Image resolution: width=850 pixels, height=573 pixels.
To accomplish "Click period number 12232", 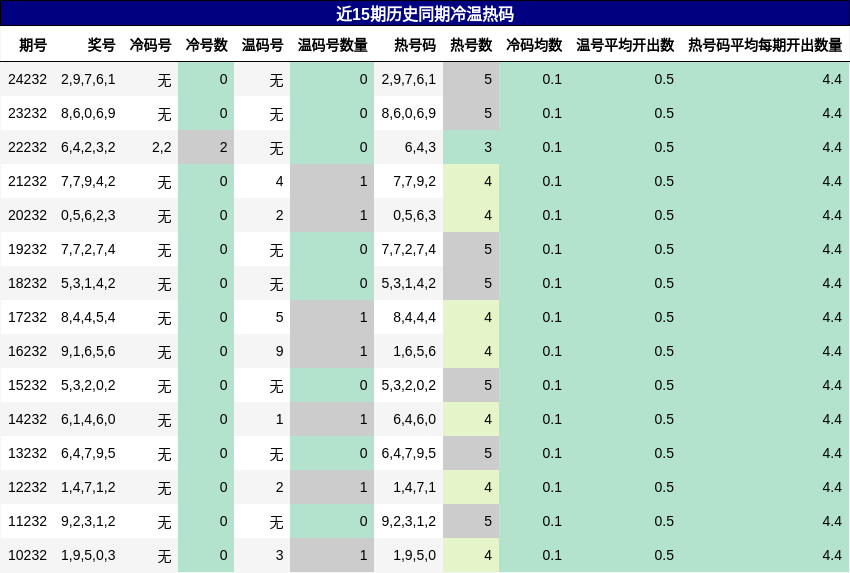I will [28, 487].
